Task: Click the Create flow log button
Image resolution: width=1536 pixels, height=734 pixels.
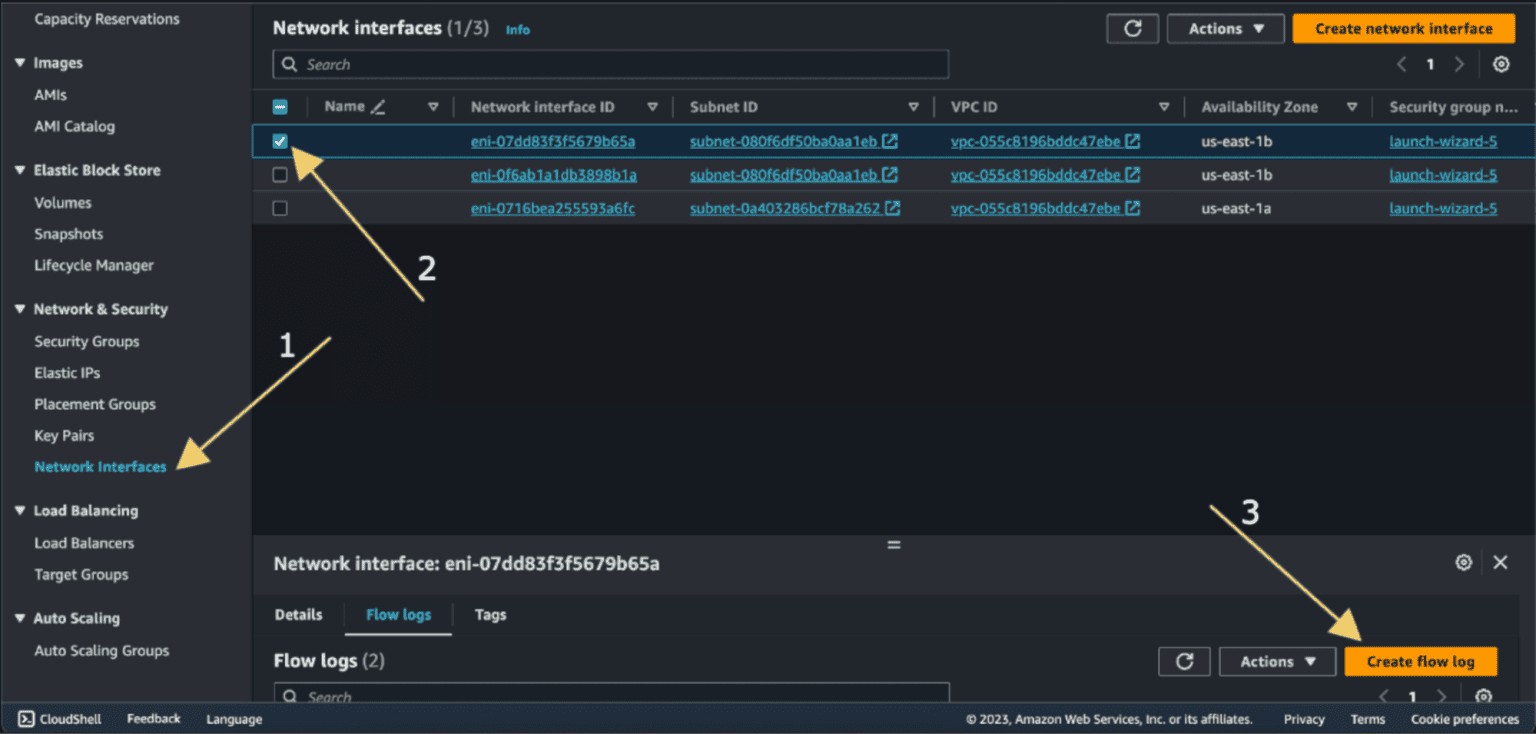Action: (1420, 661)
